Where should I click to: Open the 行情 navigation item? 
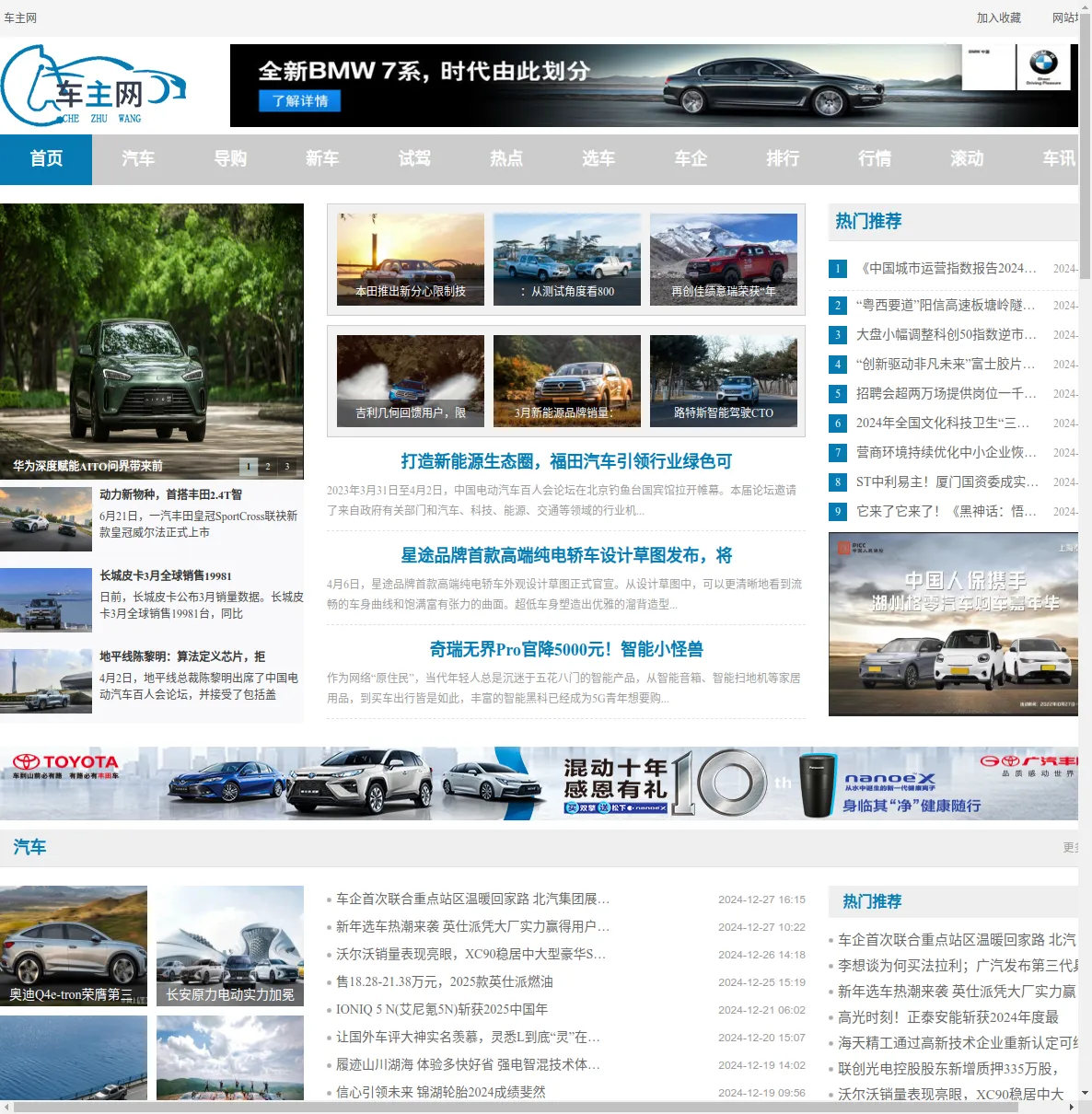click(875, 159)
